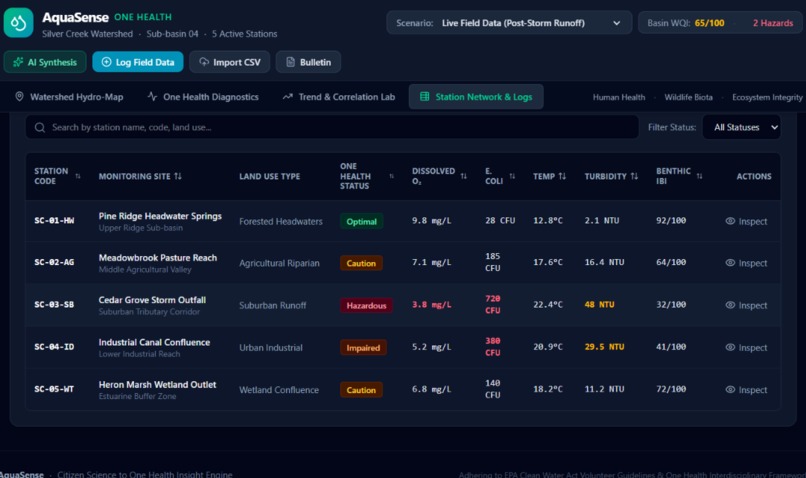Click the 3.8 mg/L dissolved oxygen value
The height and width of the screenshot is (478, 806).
coord(431,304)
